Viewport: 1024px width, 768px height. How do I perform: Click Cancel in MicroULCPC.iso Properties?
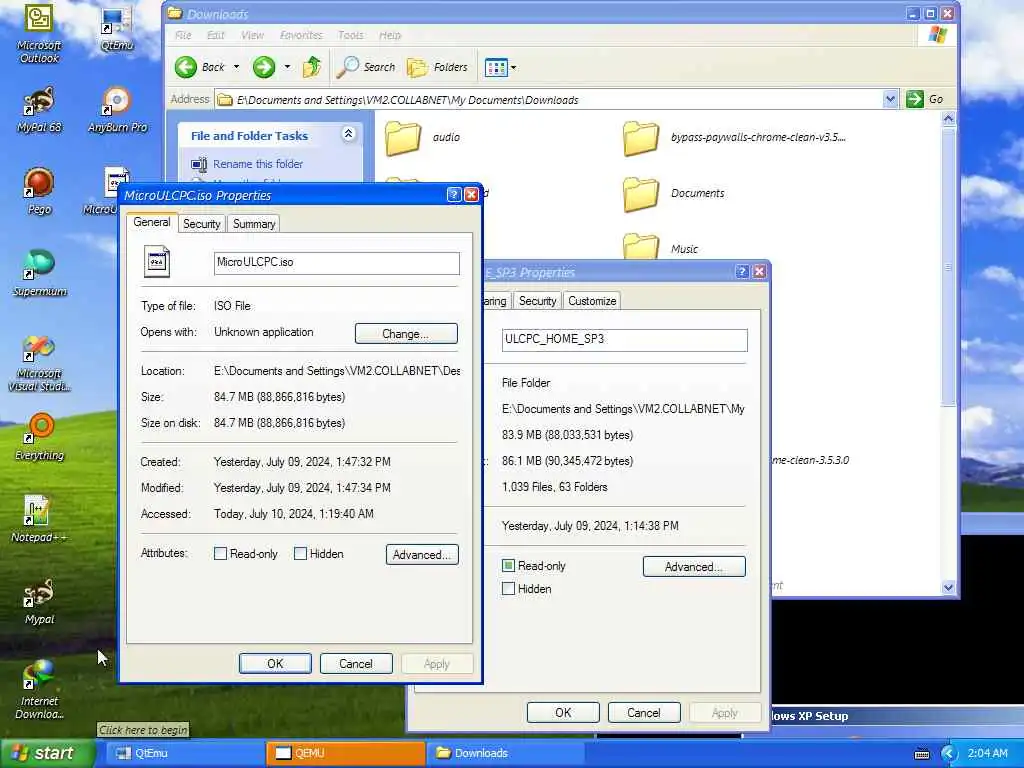point(356,664)
